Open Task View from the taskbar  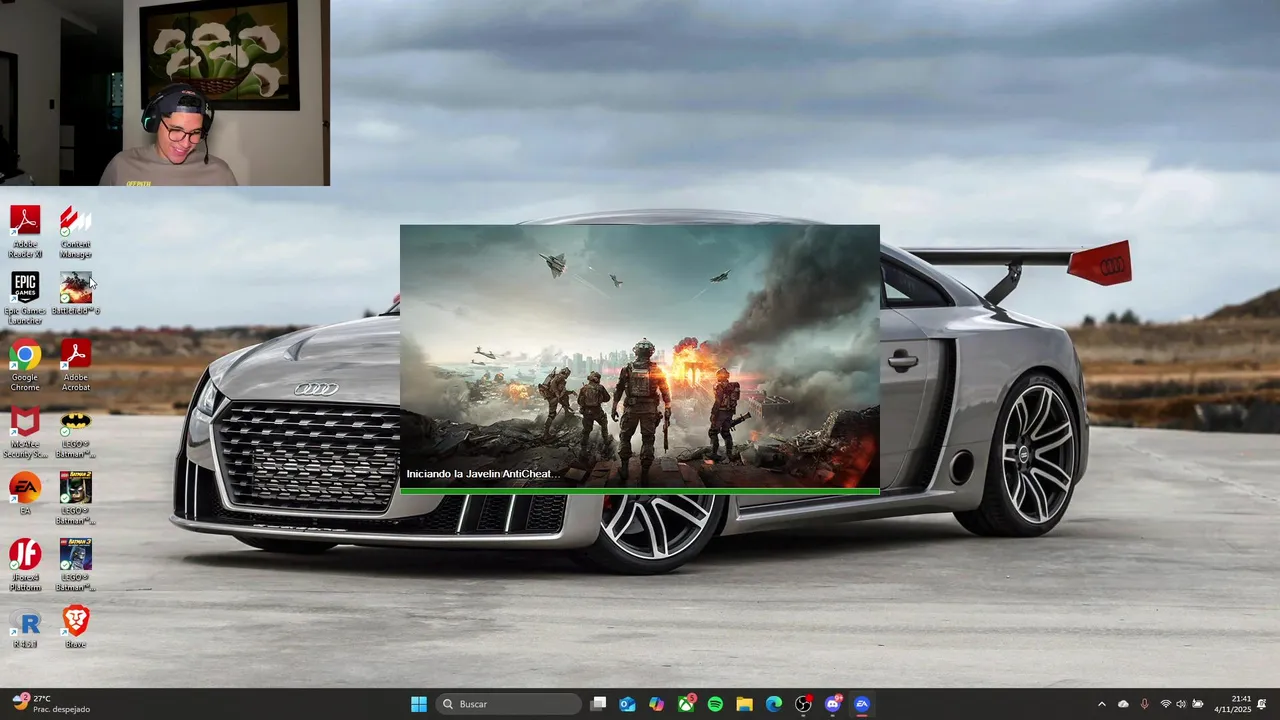(x=598, y=704)
